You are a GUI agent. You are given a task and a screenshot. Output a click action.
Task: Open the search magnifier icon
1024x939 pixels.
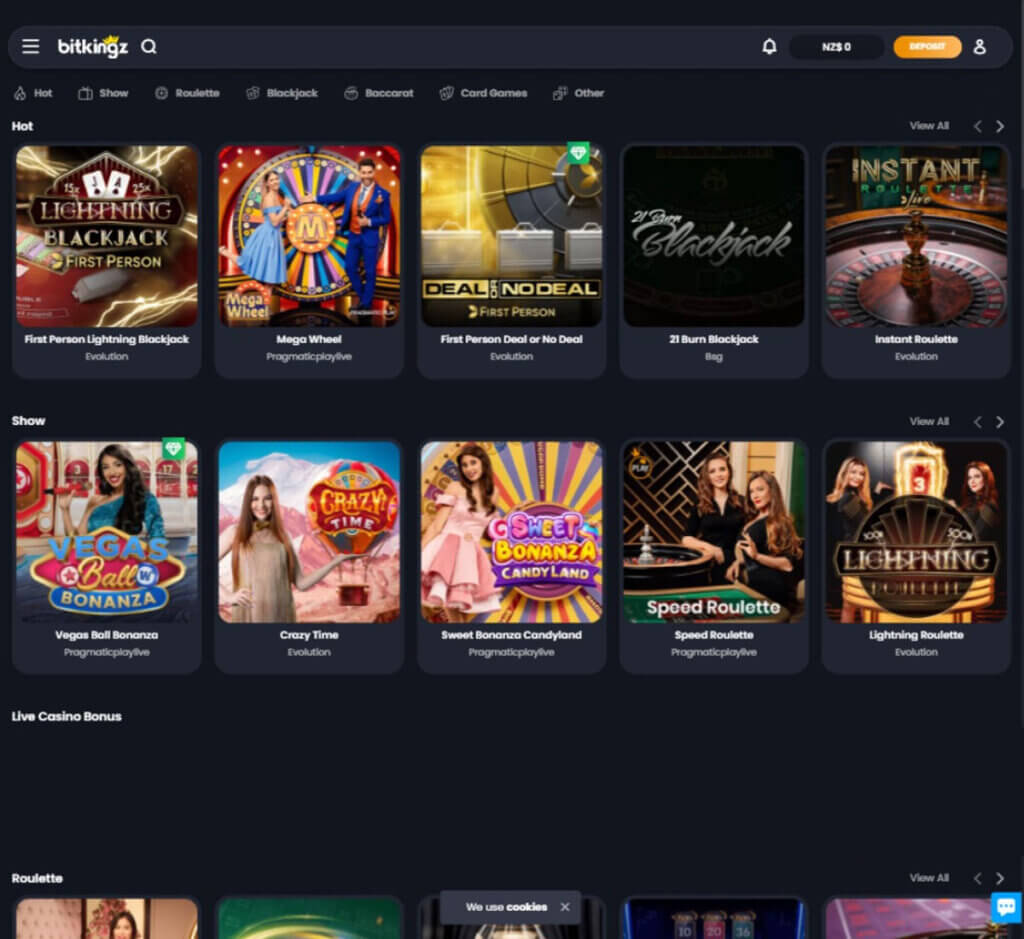click(x=149, y=46)
